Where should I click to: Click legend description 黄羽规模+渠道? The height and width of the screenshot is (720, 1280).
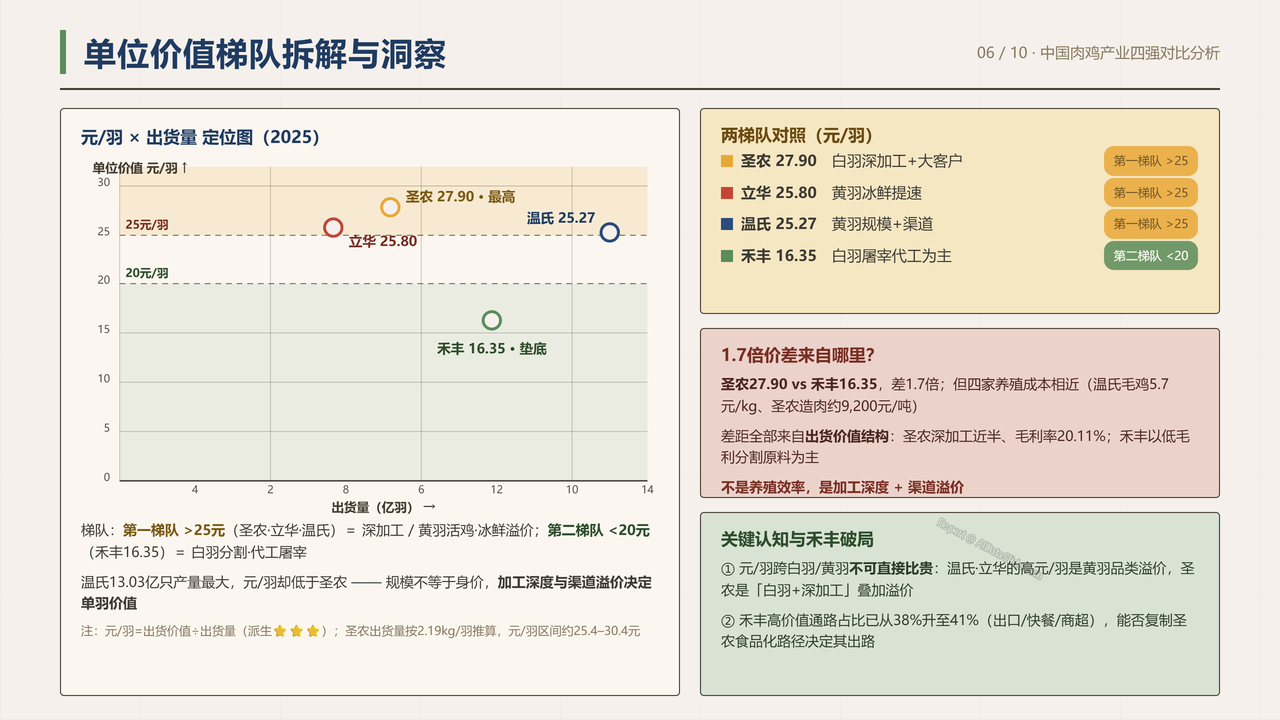(882, 224)
